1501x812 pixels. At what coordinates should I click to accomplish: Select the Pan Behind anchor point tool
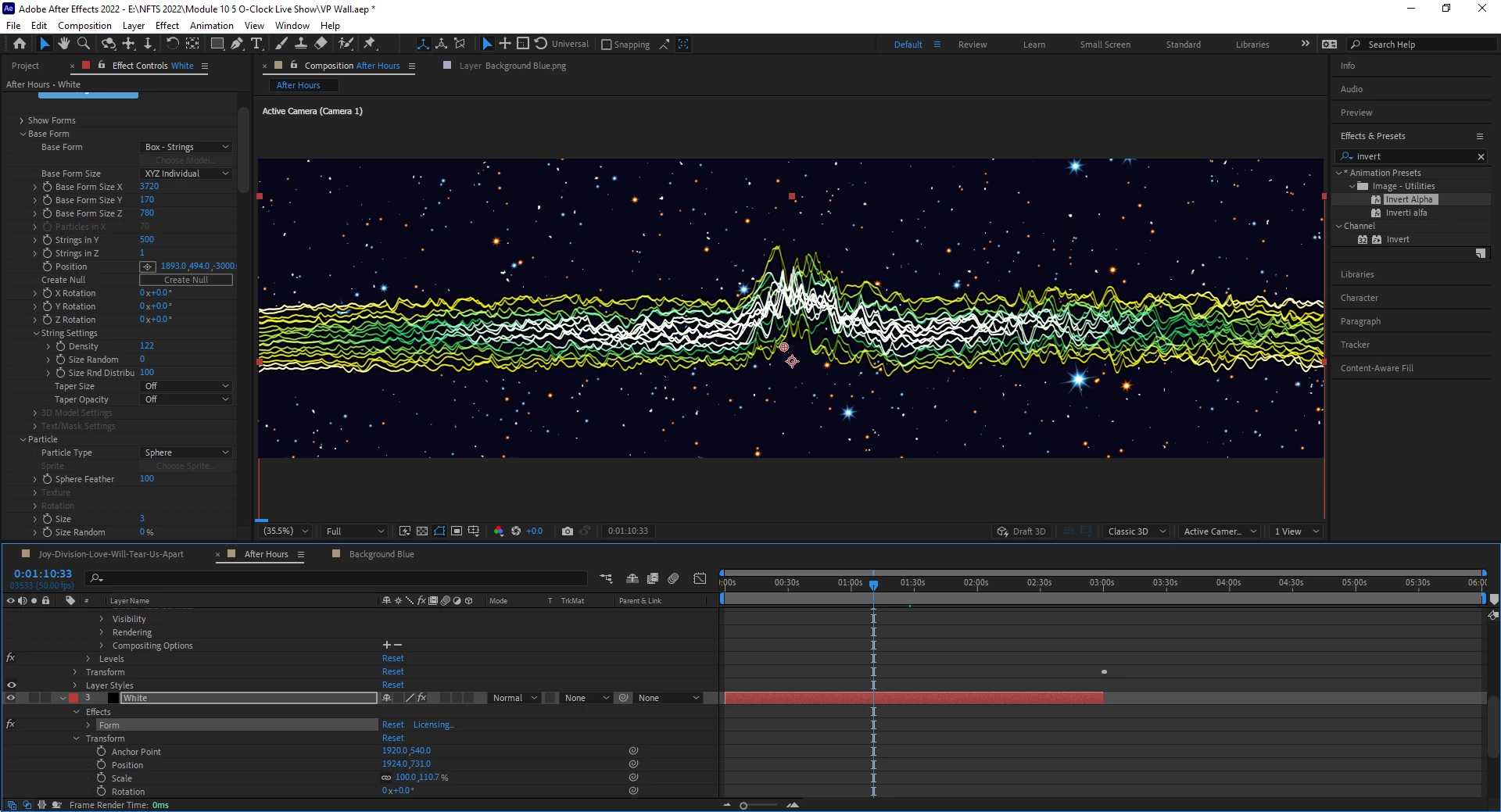(x=192, y=44)
